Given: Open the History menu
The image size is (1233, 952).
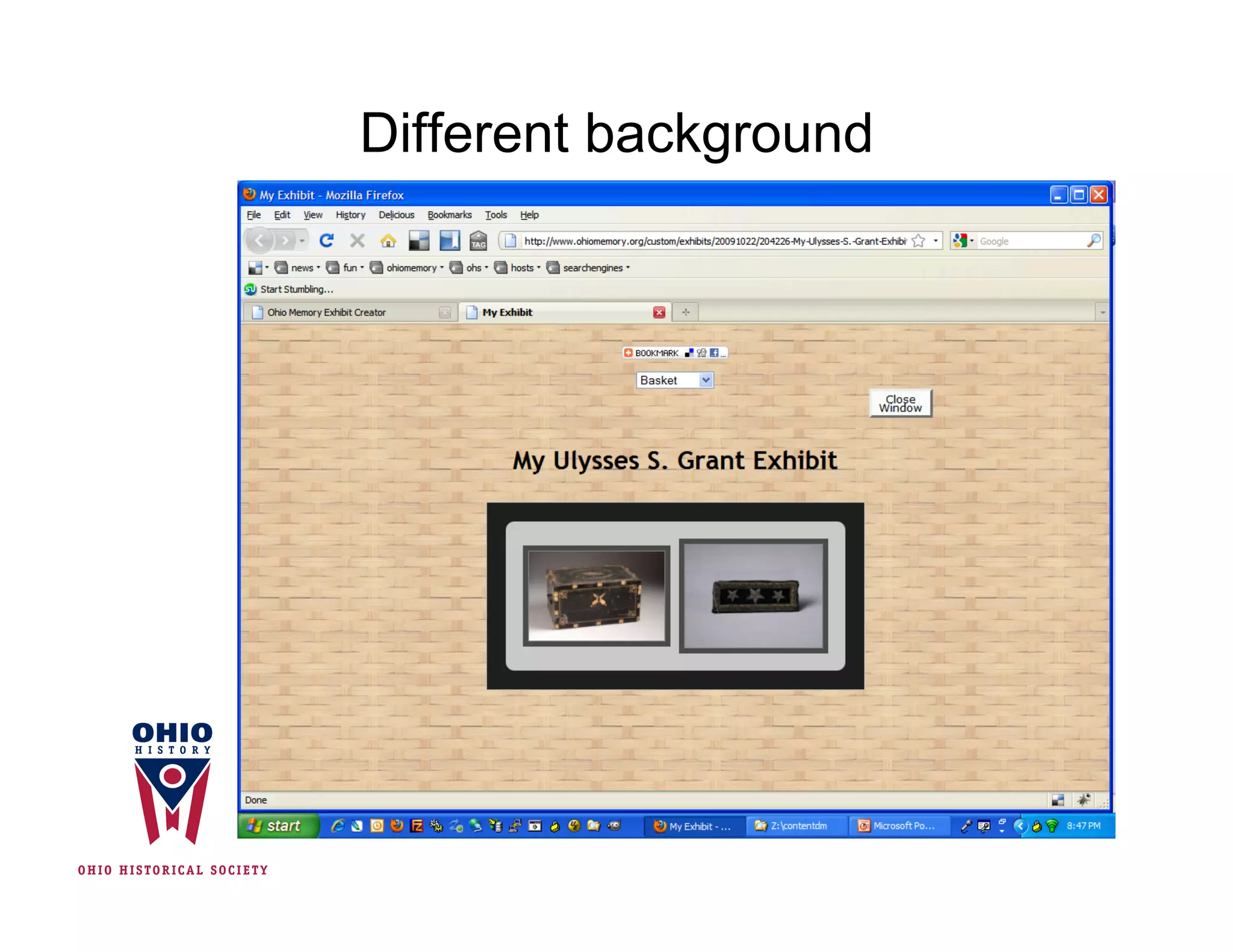Looking at the screenshot, I should pyautogui.click(x=350, y=215).
